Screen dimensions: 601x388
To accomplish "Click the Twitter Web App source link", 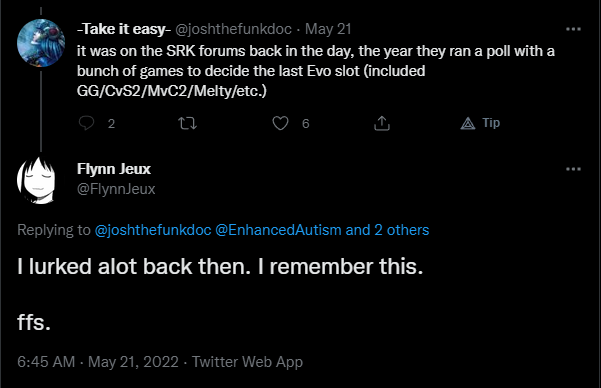I will pyautogui.click(x=247, y=362).
